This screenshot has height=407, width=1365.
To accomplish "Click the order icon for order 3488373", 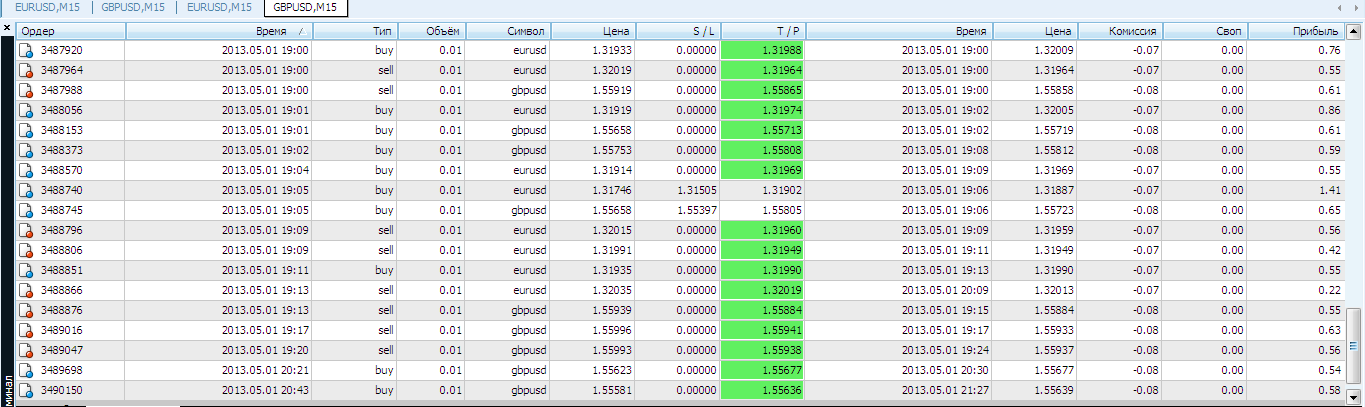I will [28, 150].
